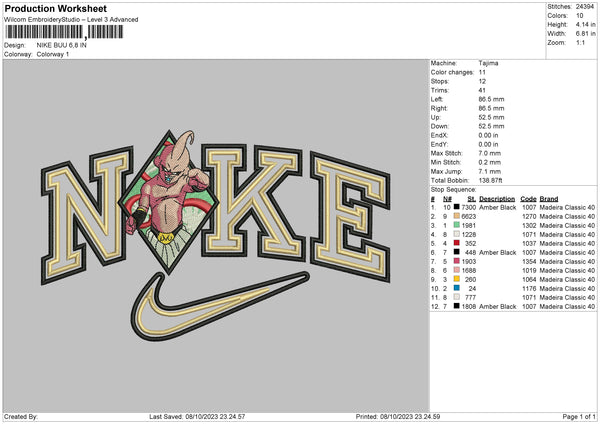Click the Created By footer label
Screen dimensions: 600x424
21,416
